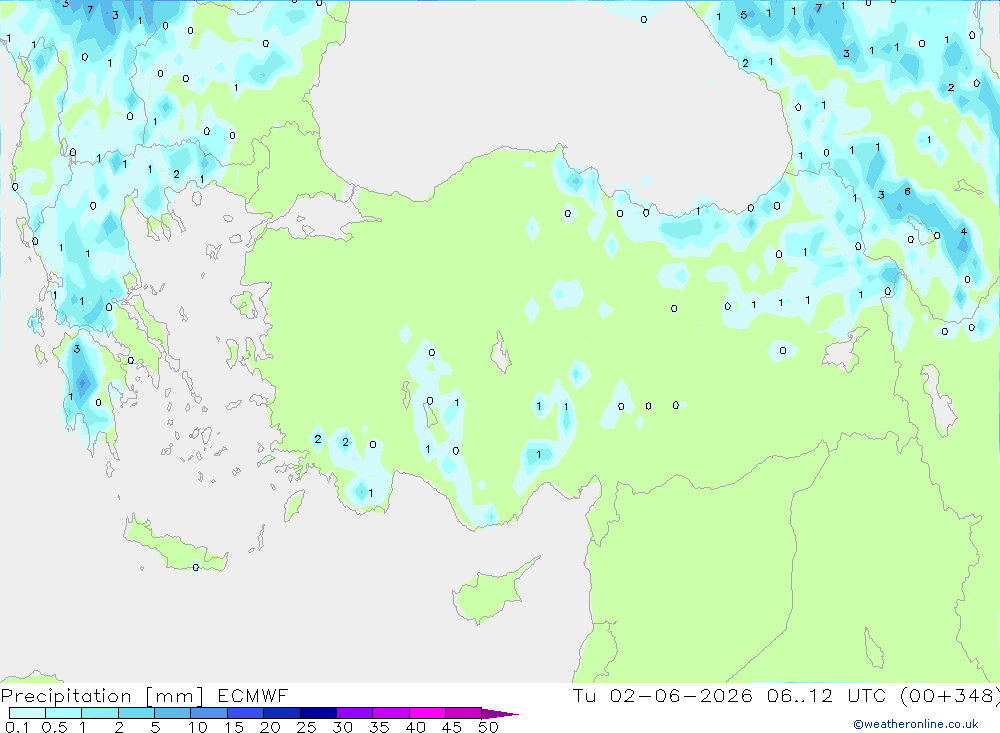Click the legend label '0.1'
This screenshot has width=1000, height=733.
[17, 727]
